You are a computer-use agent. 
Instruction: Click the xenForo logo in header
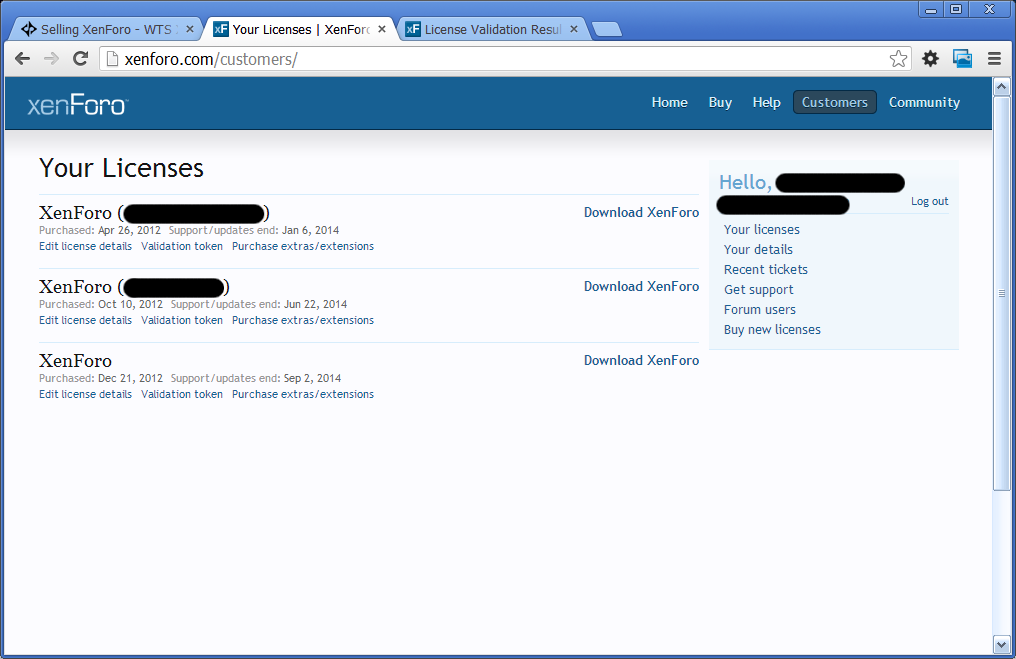tap(78, 104)
